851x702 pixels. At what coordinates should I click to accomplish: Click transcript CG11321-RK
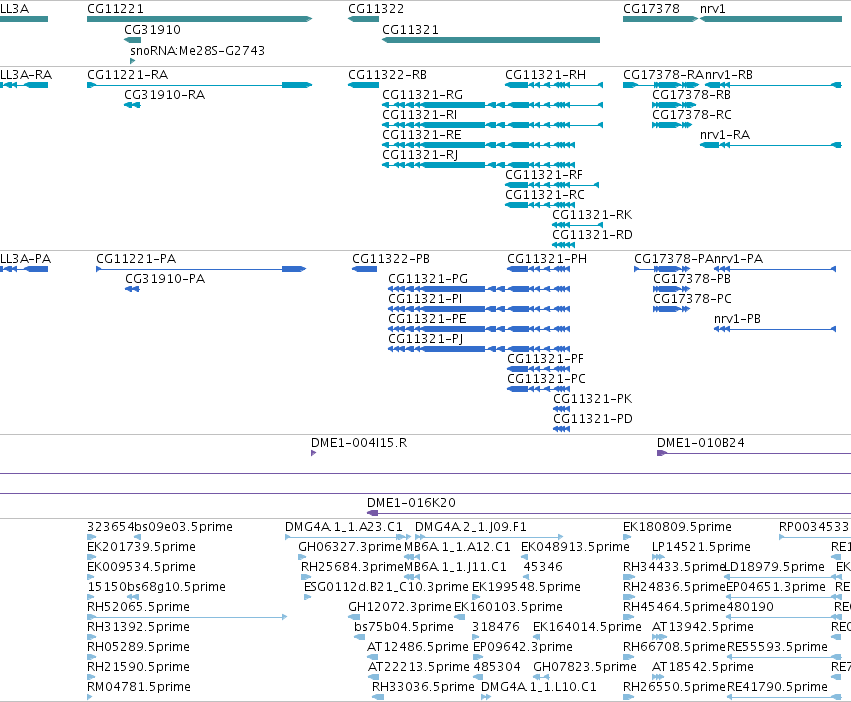coord(592,214)
